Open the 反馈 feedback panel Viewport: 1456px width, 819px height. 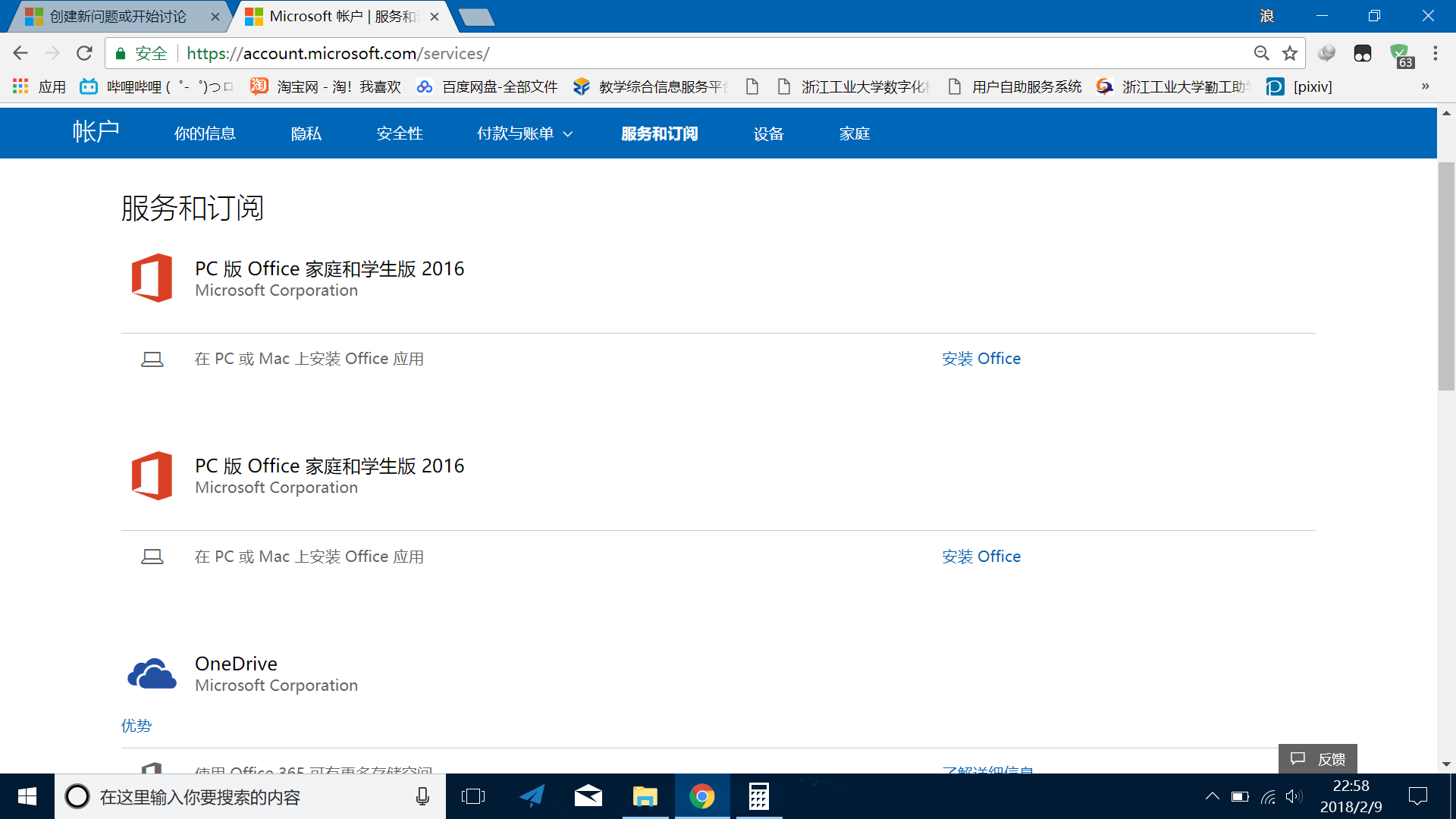coord(1318,758)
